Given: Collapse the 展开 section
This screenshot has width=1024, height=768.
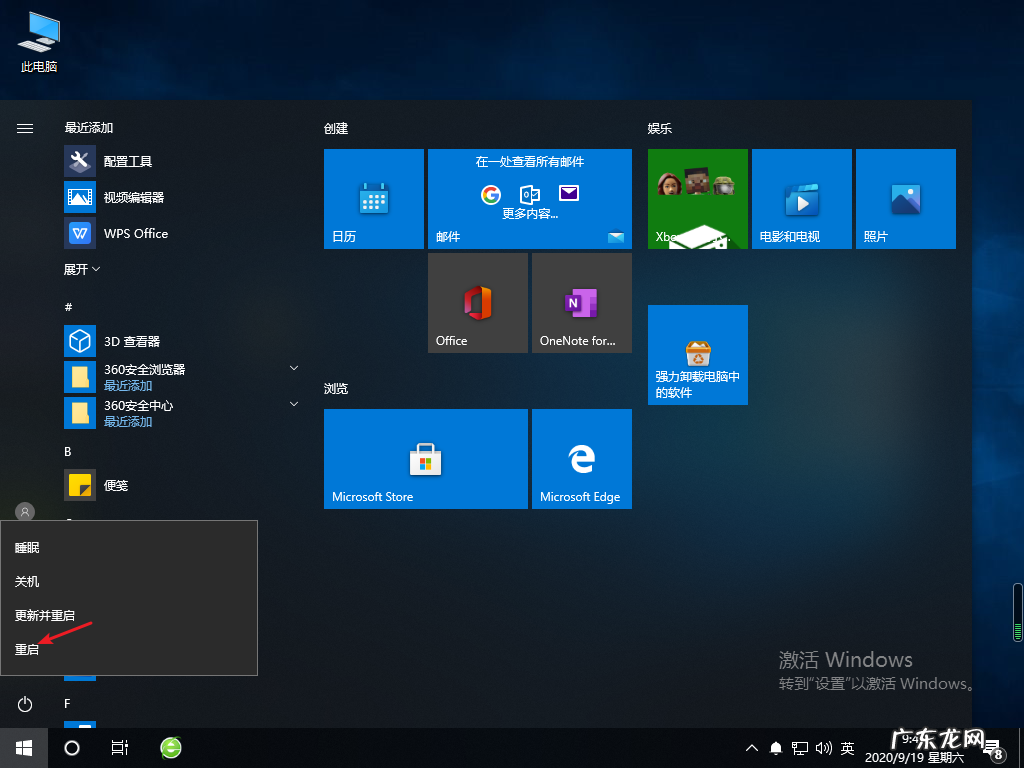Looking at the screenshot, I should (x=80, y=268).
